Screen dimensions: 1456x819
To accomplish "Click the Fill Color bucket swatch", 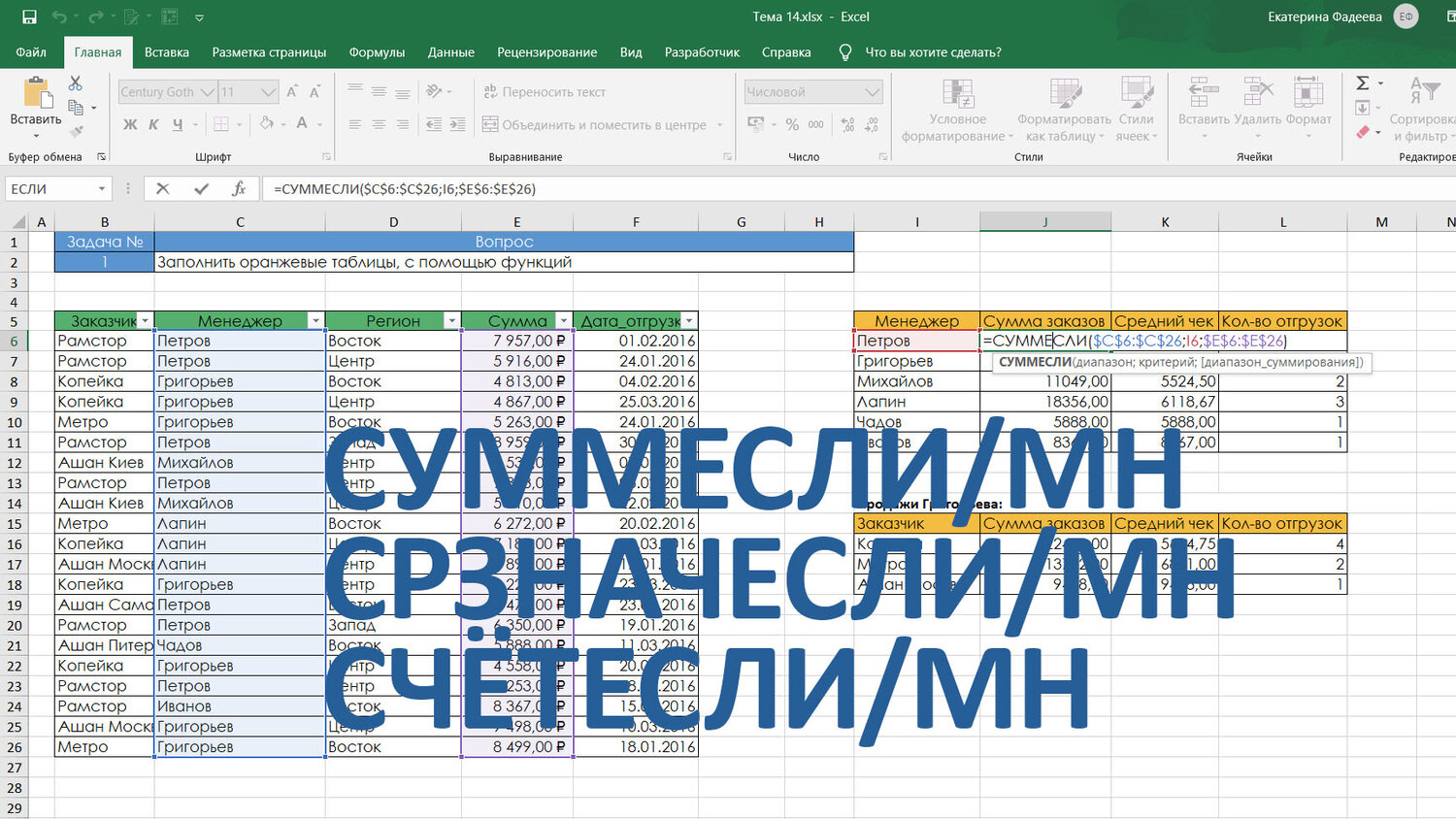I will click(265, 124).
